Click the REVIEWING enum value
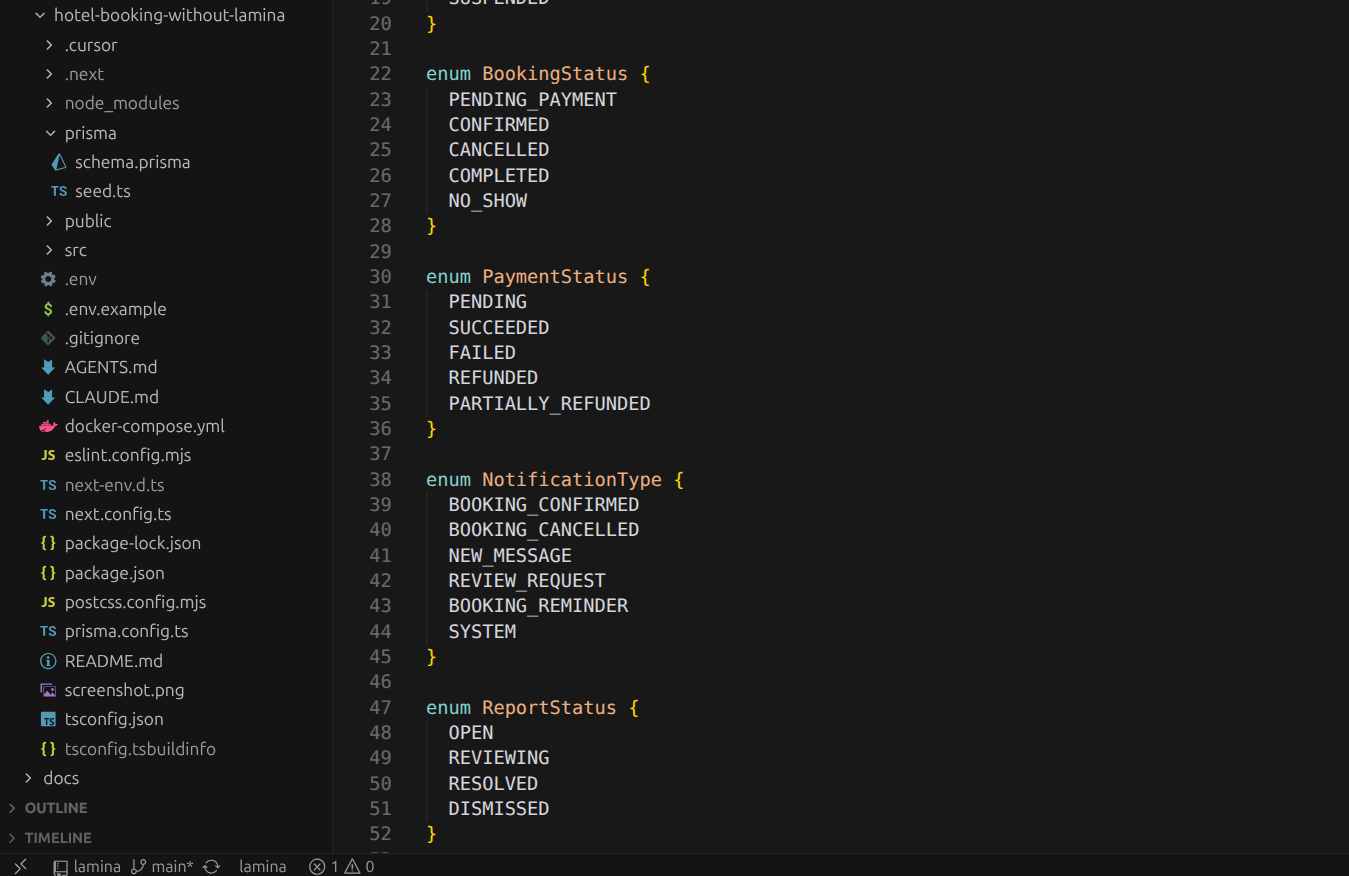Screen dimensions: 1349x876 (498, 757)
